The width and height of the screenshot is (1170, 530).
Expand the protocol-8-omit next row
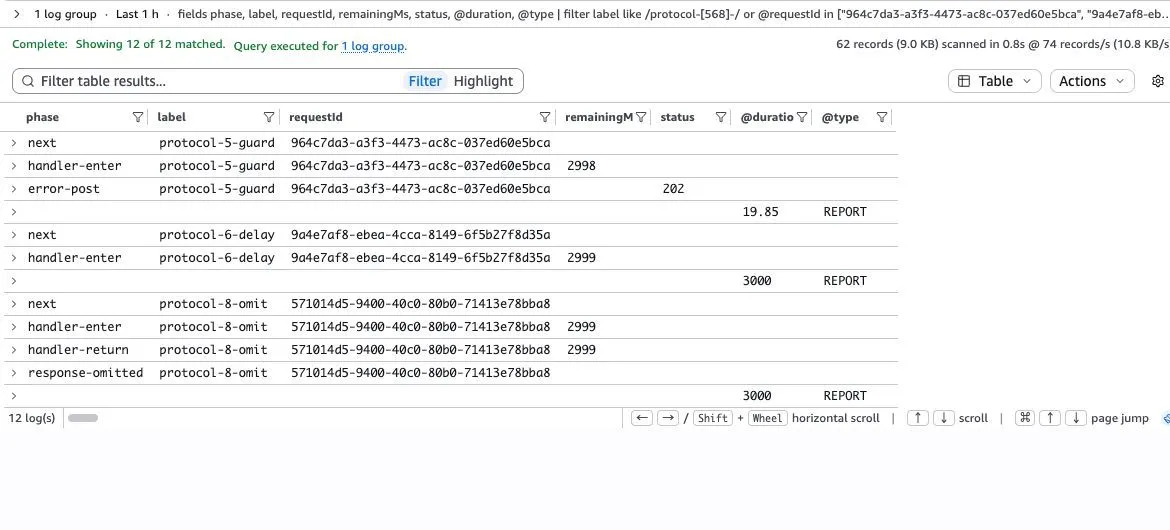13,304
